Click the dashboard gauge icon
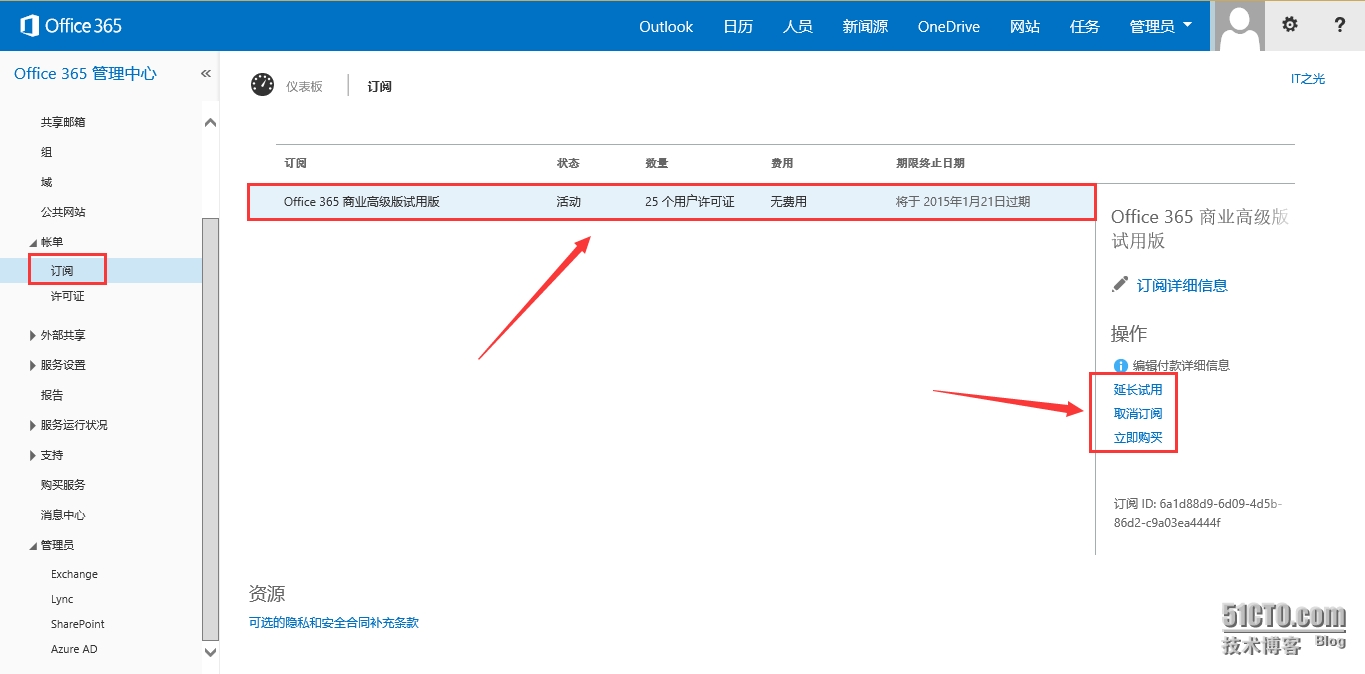The height and width of the screenshot is (674, 1365). tap(262, 85)
